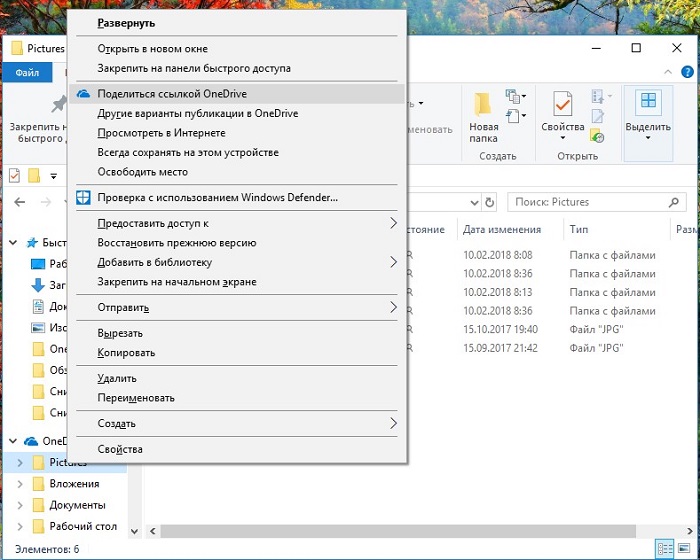700x560 pixels.
Task: Click the edit ribbon icon
Action: coord(597,116)
